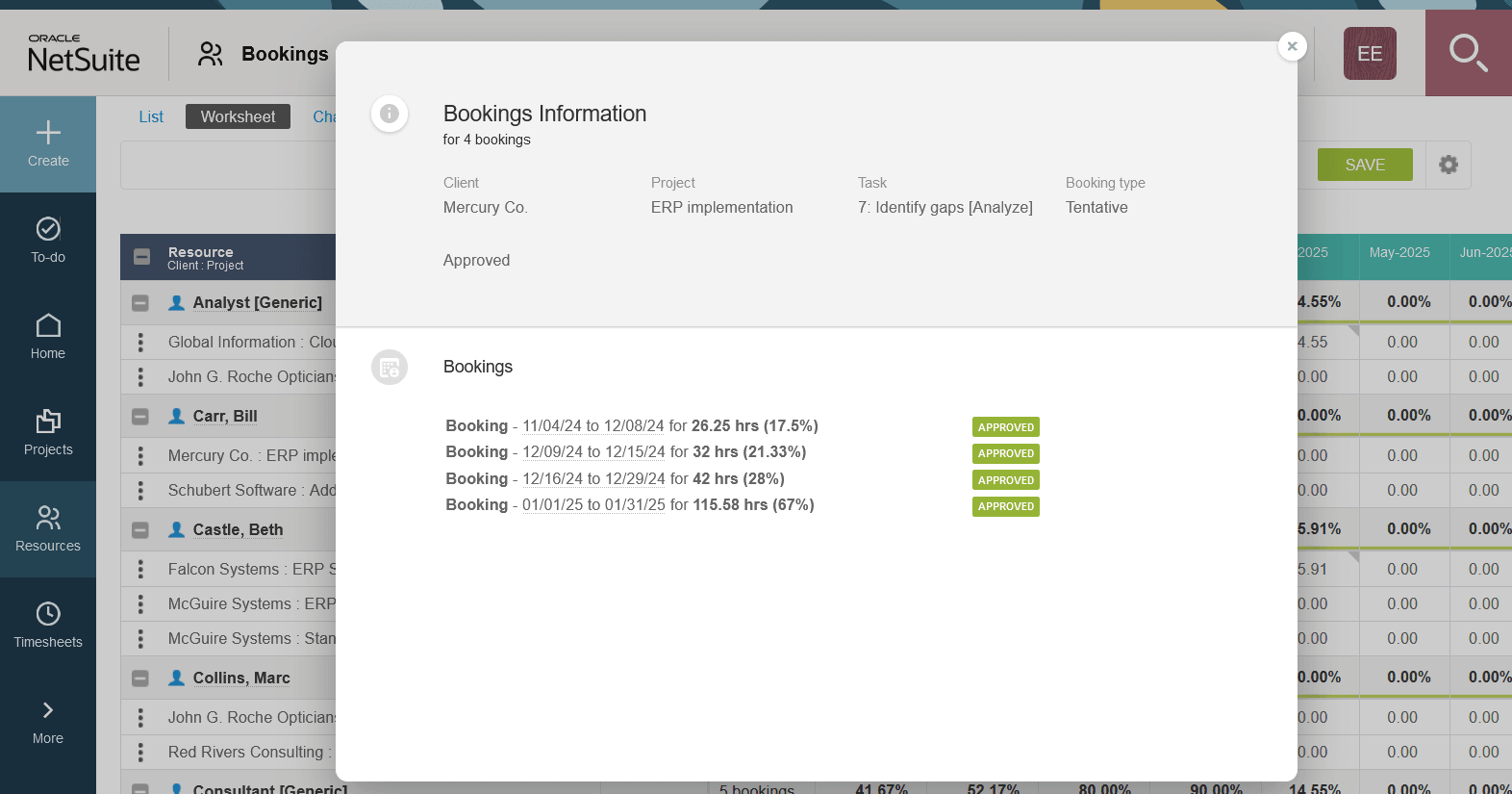The image size is (1512, 794).
Task: Collapse the Castle, Beth group
Action: click(x=140, y=530)
